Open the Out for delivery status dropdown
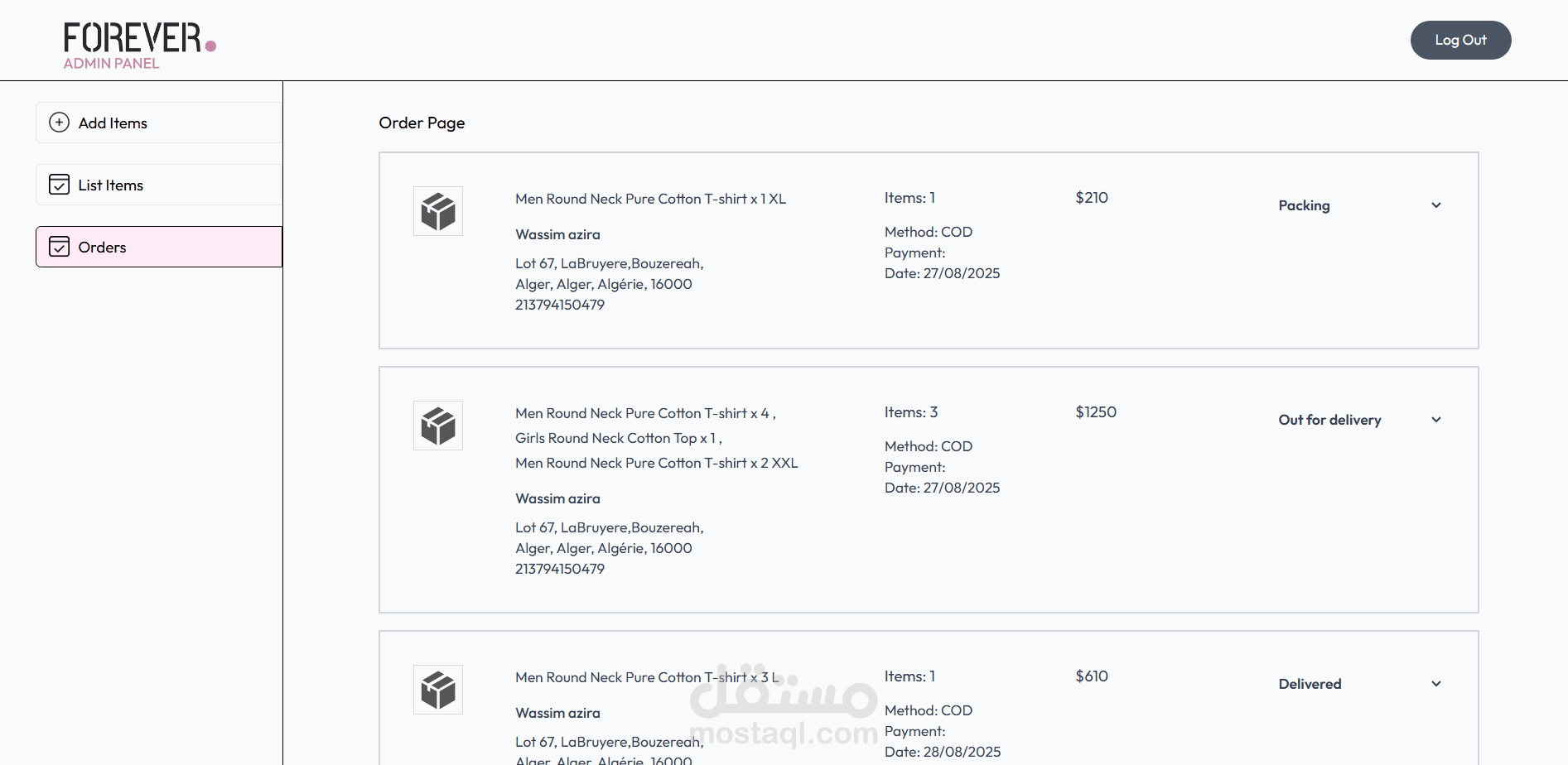Image resolution: width=1568 pixels, height=765 pixels. point(1358,420)
